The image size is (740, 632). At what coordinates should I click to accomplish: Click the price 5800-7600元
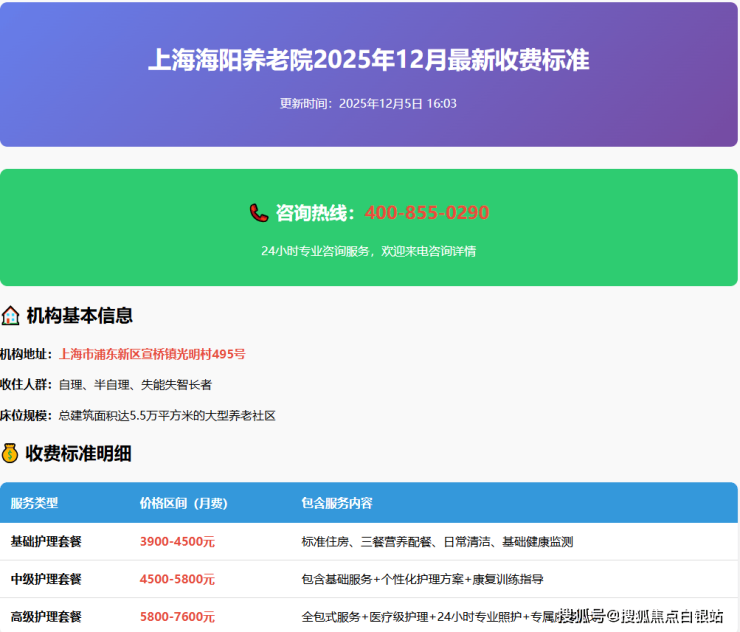[177, 617]
